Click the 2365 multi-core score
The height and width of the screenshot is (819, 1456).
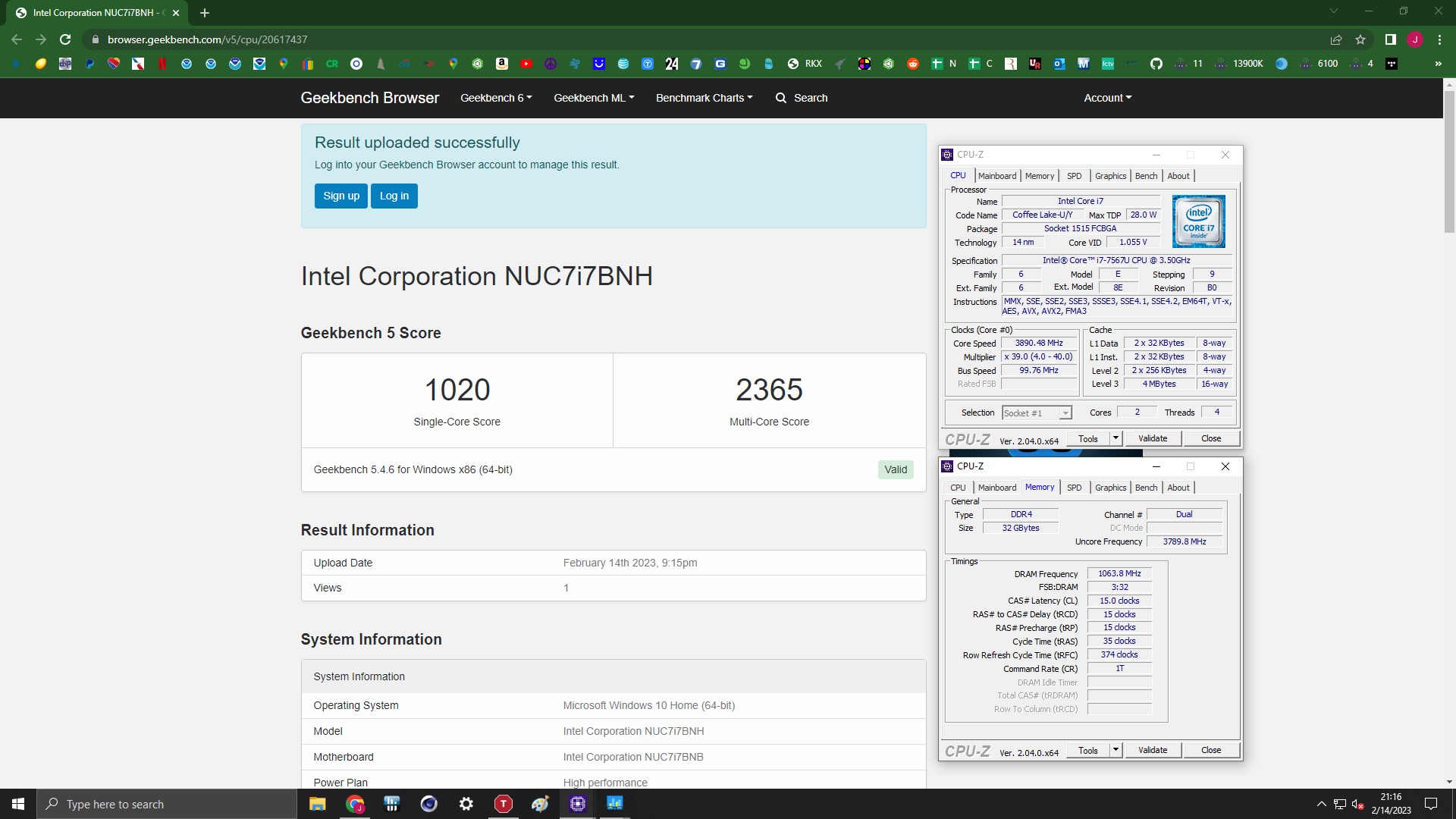pos(769,390)
